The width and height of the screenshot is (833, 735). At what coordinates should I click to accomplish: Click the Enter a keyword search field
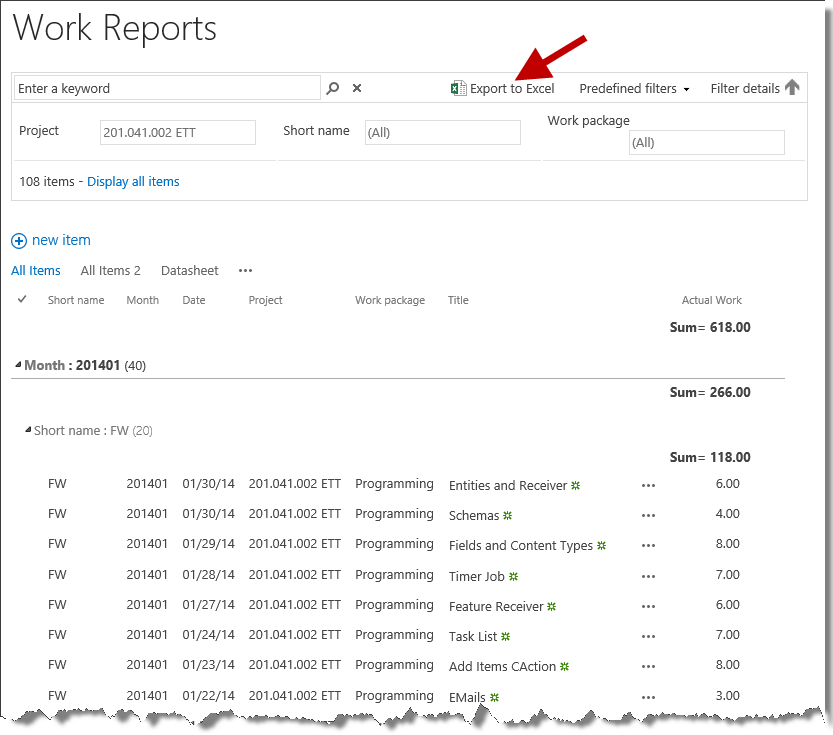pyautogui.click(x=167, y=88)
